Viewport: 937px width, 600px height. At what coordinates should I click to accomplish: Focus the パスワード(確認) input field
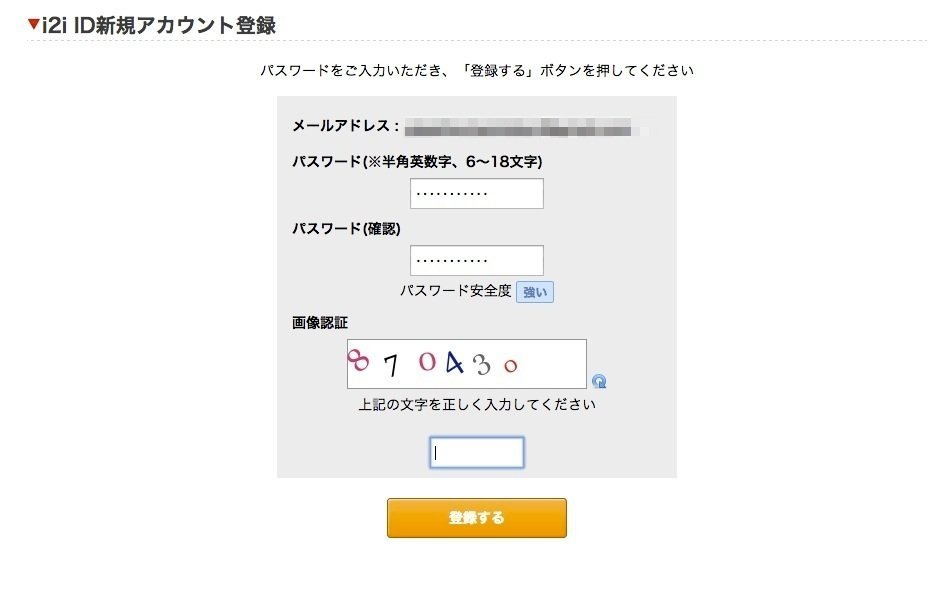[477, 260]
